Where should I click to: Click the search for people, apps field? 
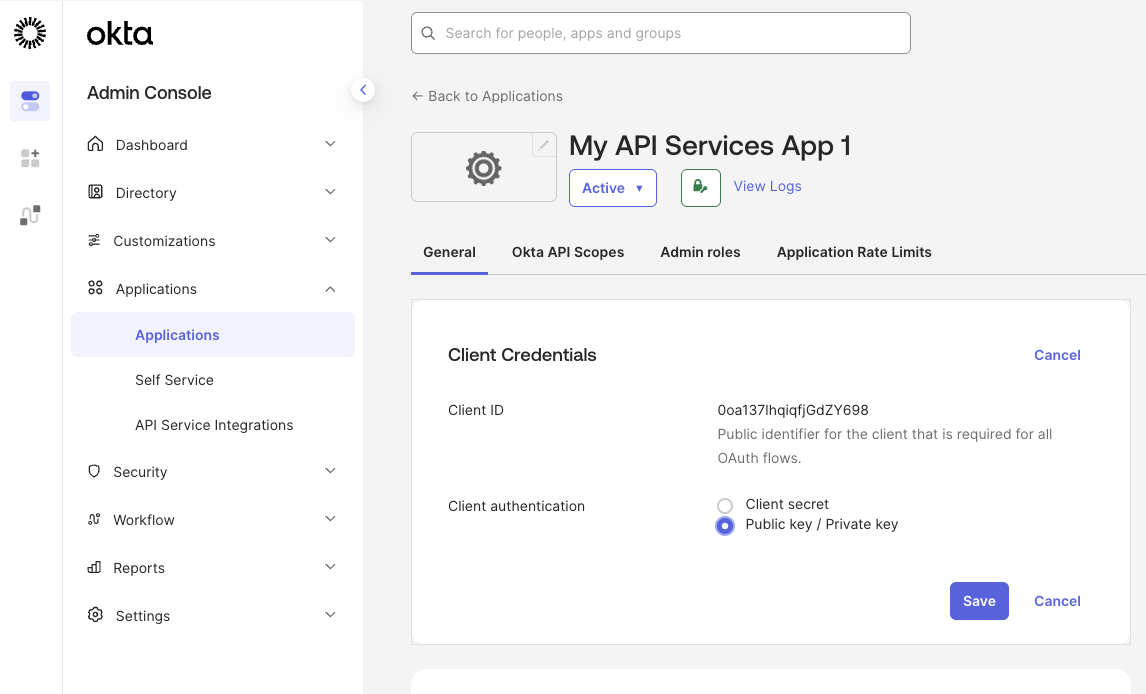pos(661,33)
